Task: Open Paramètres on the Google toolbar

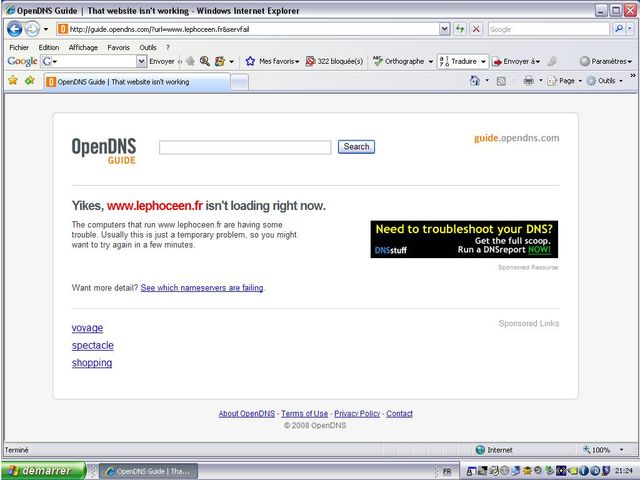Action: pyautogui.click(x=606, y=61)
